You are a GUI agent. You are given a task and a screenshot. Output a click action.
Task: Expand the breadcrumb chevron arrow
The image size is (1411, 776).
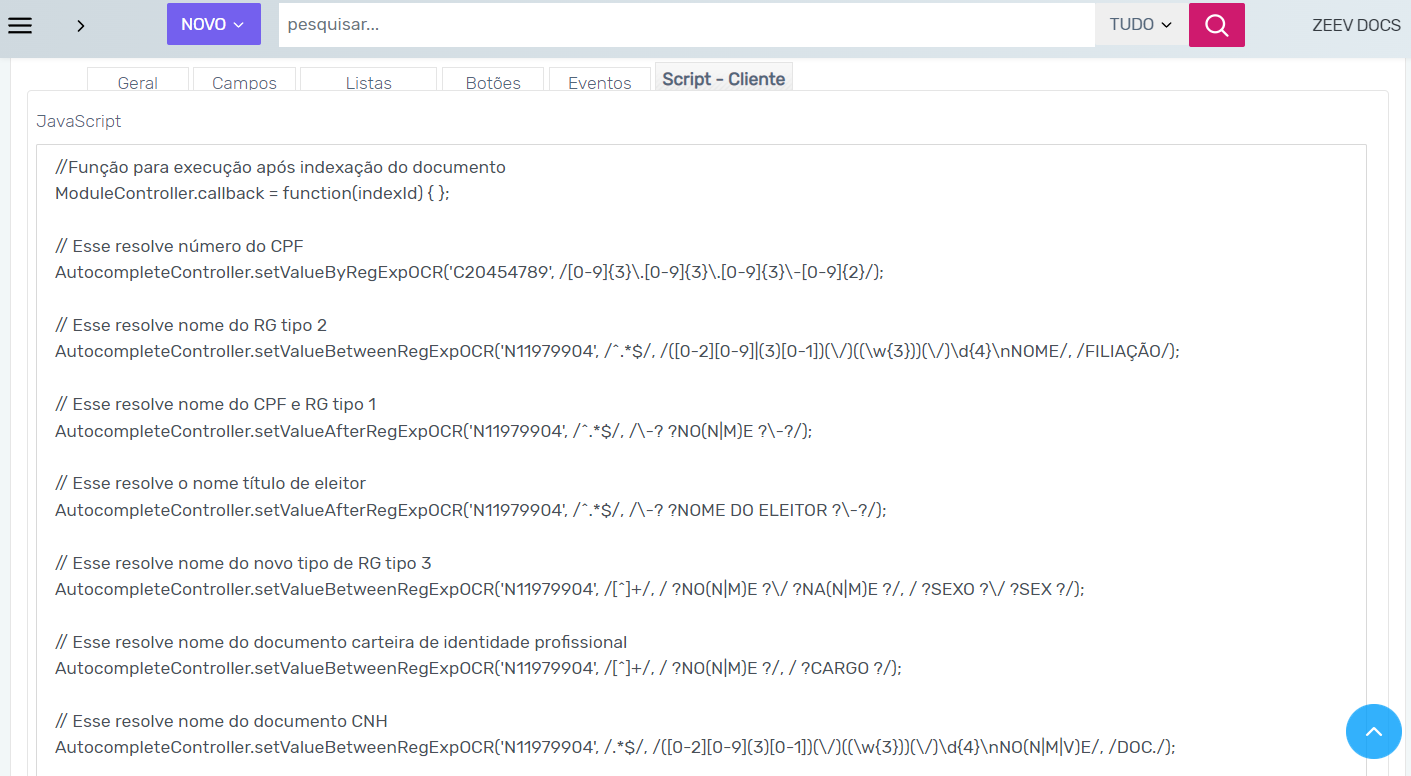click(81, 26)
